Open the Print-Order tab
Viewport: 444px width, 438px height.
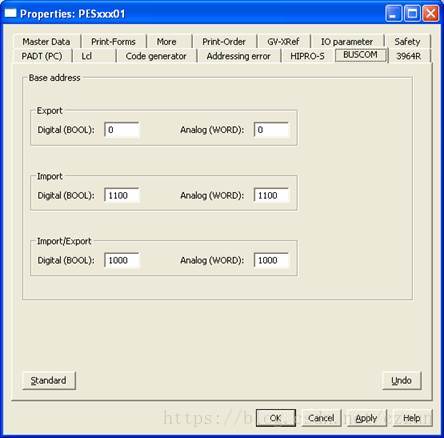coord(224,42)
